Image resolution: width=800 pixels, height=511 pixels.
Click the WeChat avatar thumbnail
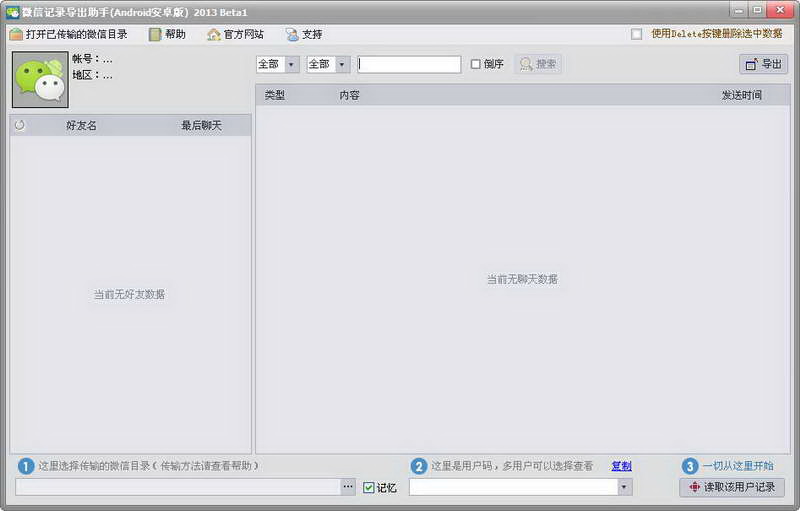click(40, 80)
